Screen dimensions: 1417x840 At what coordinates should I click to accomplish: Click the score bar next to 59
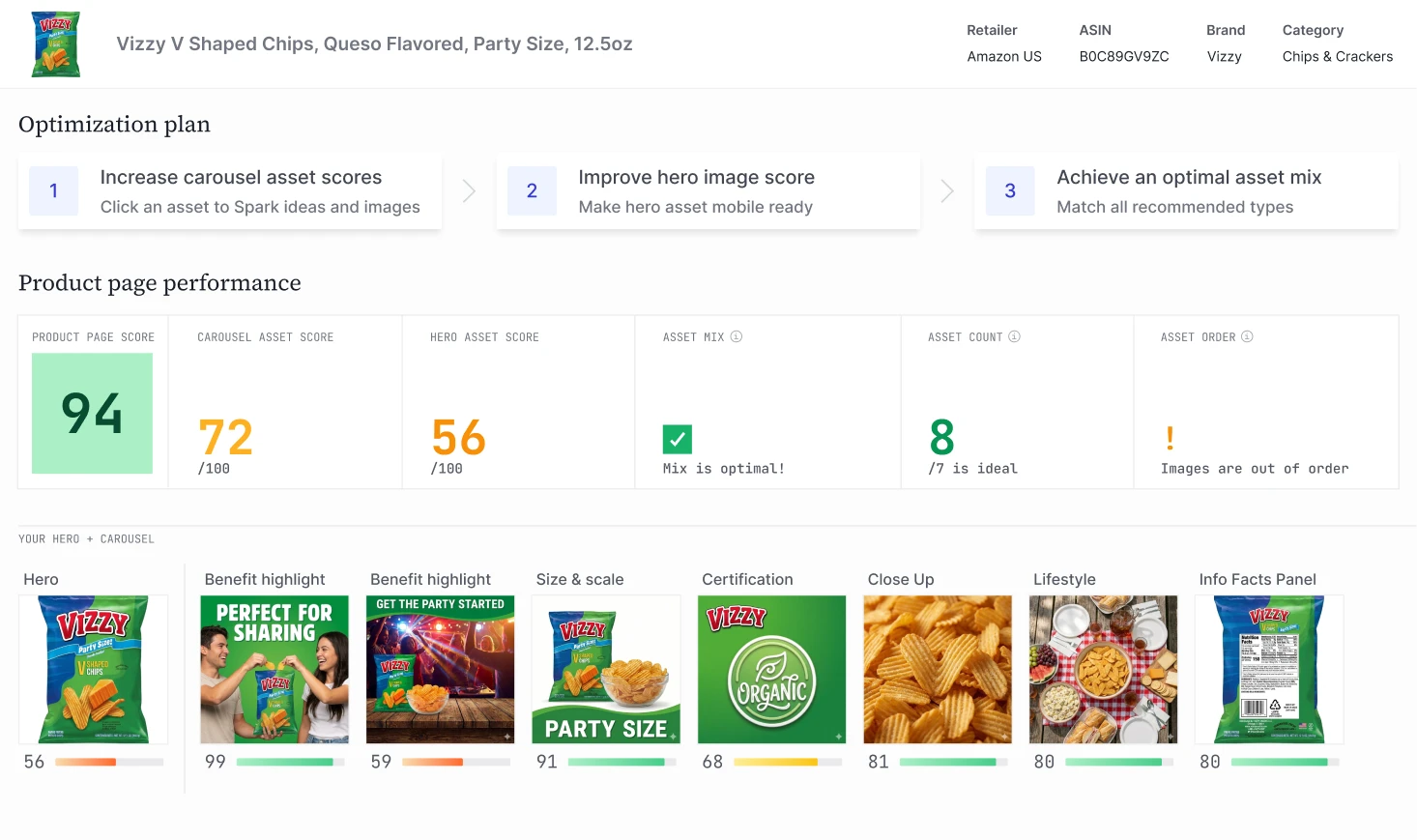(x=456, y=762)
